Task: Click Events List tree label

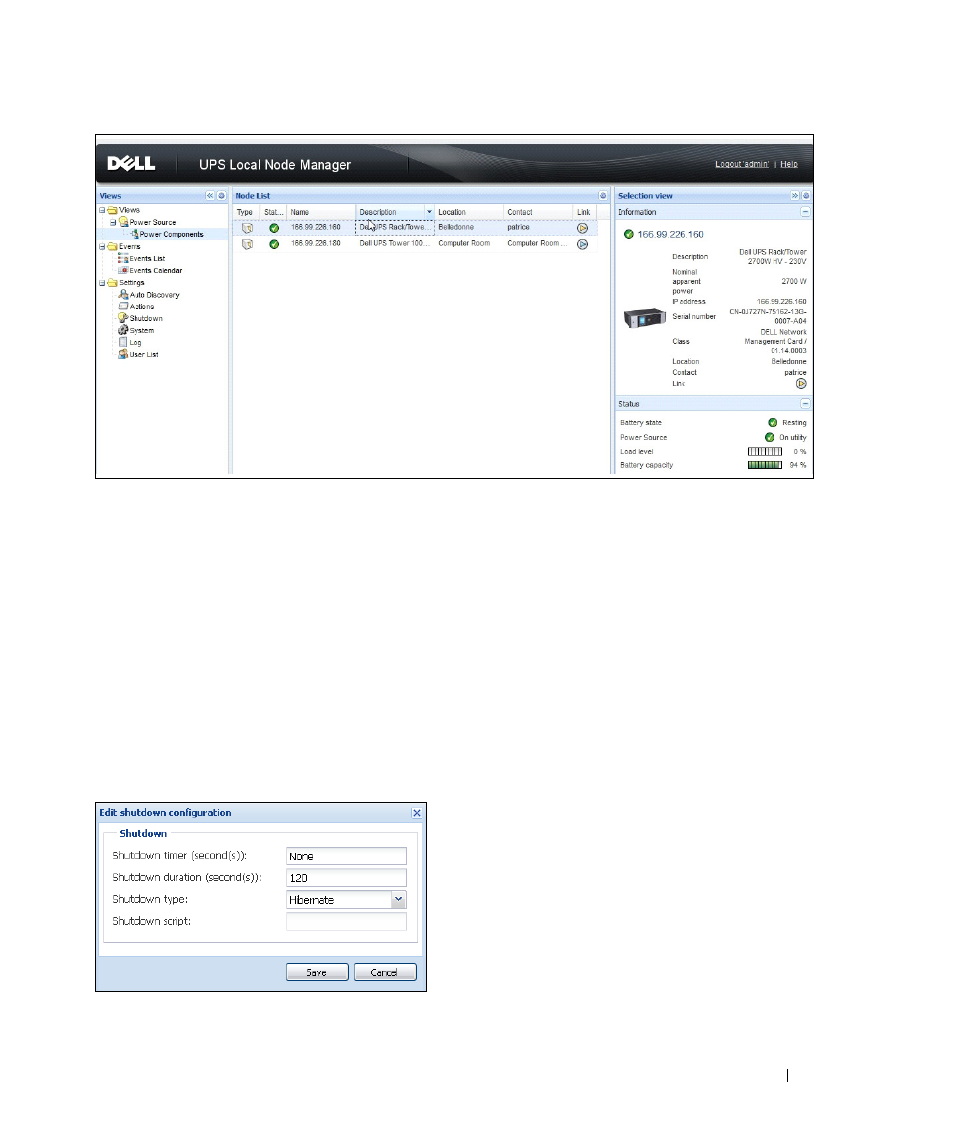Action: click(147, 259)
